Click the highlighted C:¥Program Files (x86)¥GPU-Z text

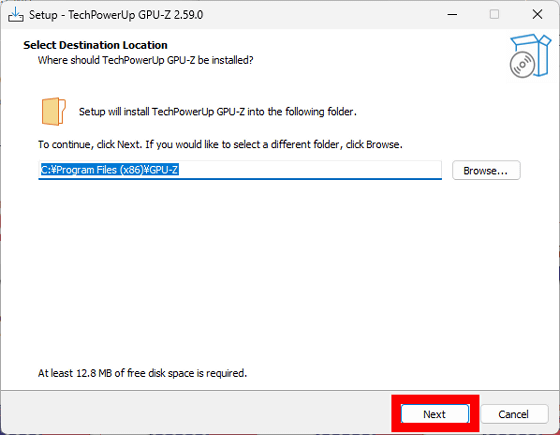tap(109, 170)
